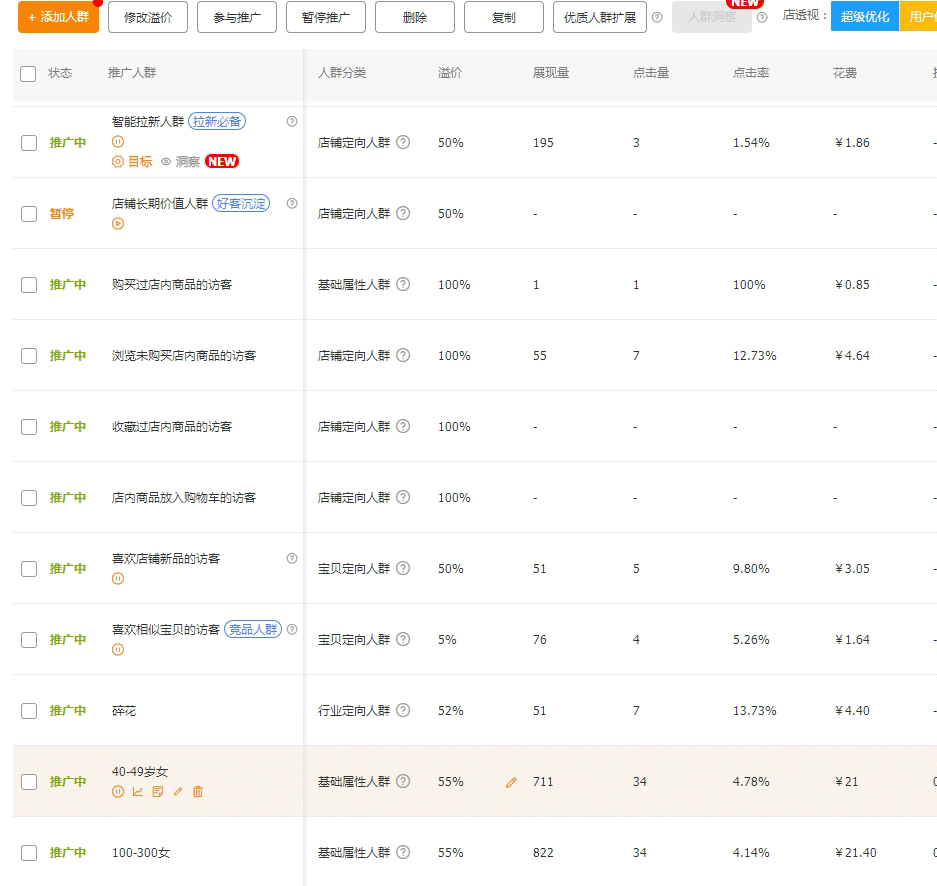Click the 添加人群 button
This screenshot has width=937, height=886.
tap(58, 17)
